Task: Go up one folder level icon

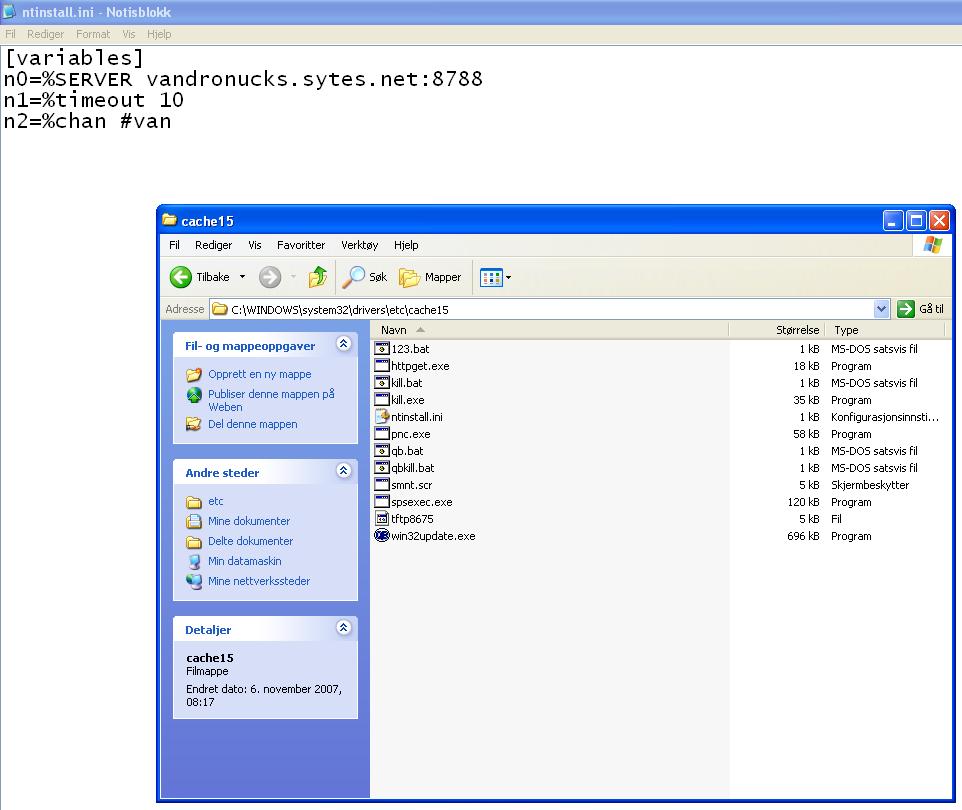Action: [x=318, y=277]
